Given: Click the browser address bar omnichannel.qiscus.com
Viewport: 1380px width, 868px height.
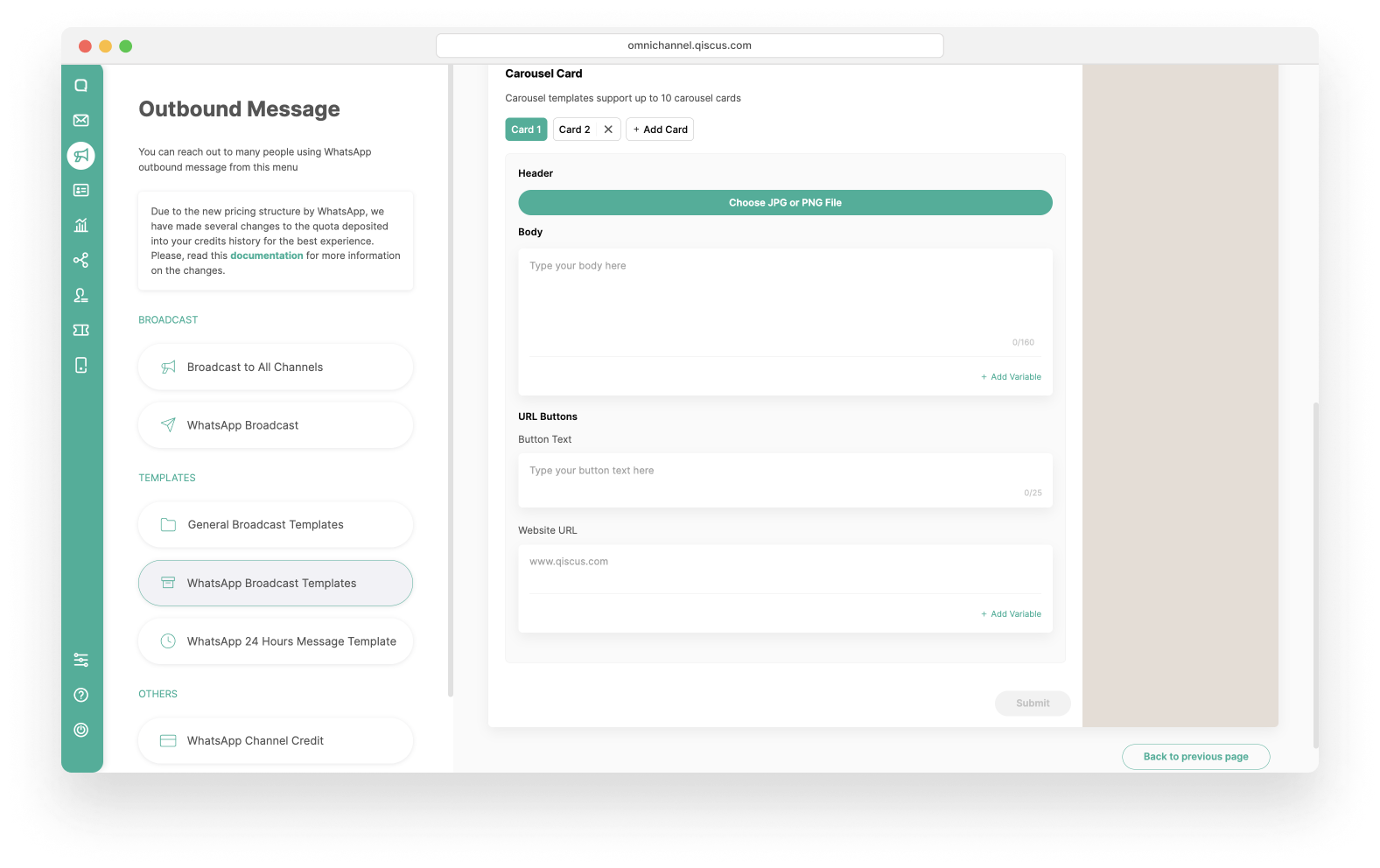Looking at the screenshot, I should click(690, 45).
